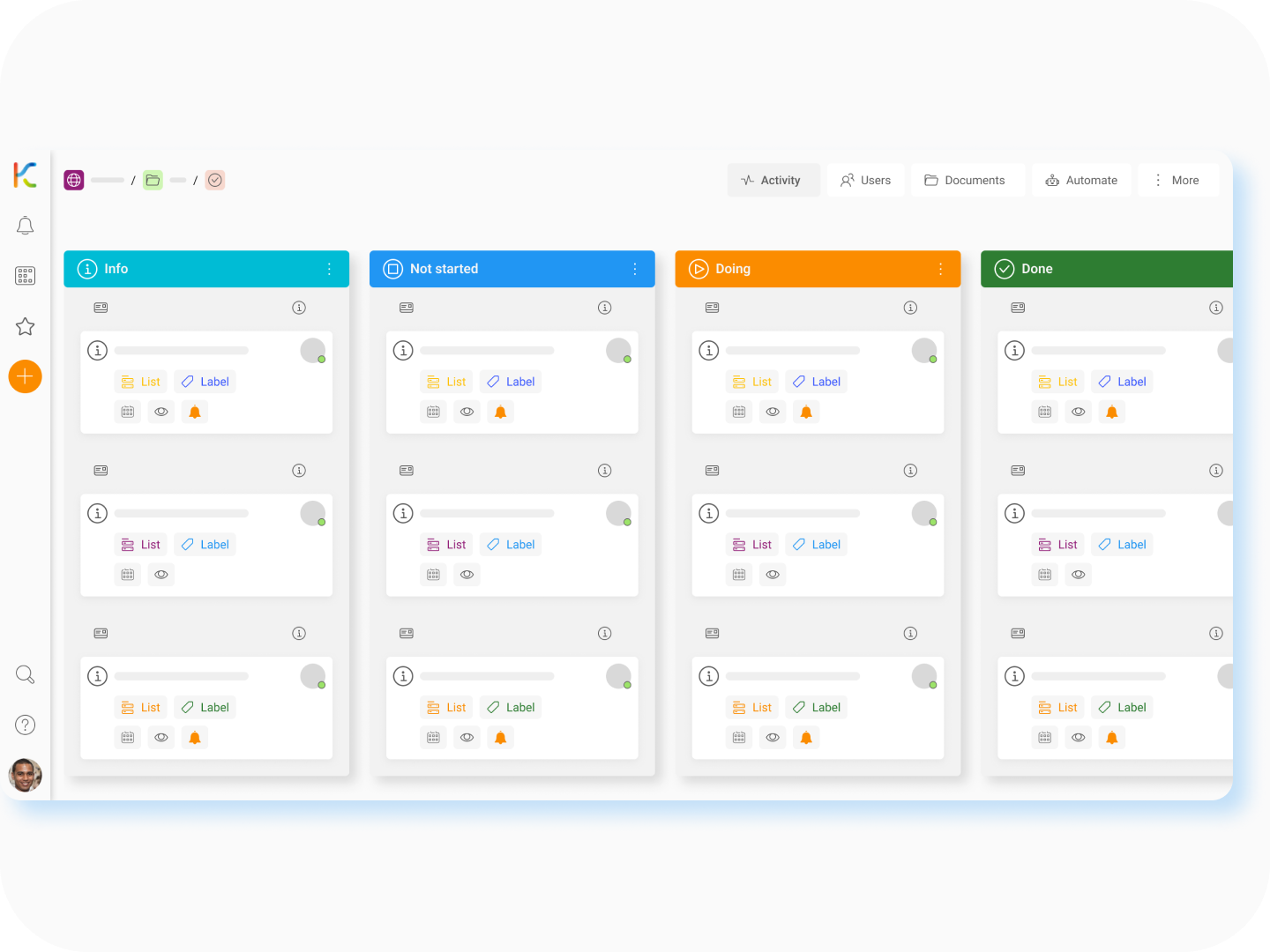Click the orange plus add button
This screenshot has height=952, width=1270.
pyautogui.click(x=25, y=376)
